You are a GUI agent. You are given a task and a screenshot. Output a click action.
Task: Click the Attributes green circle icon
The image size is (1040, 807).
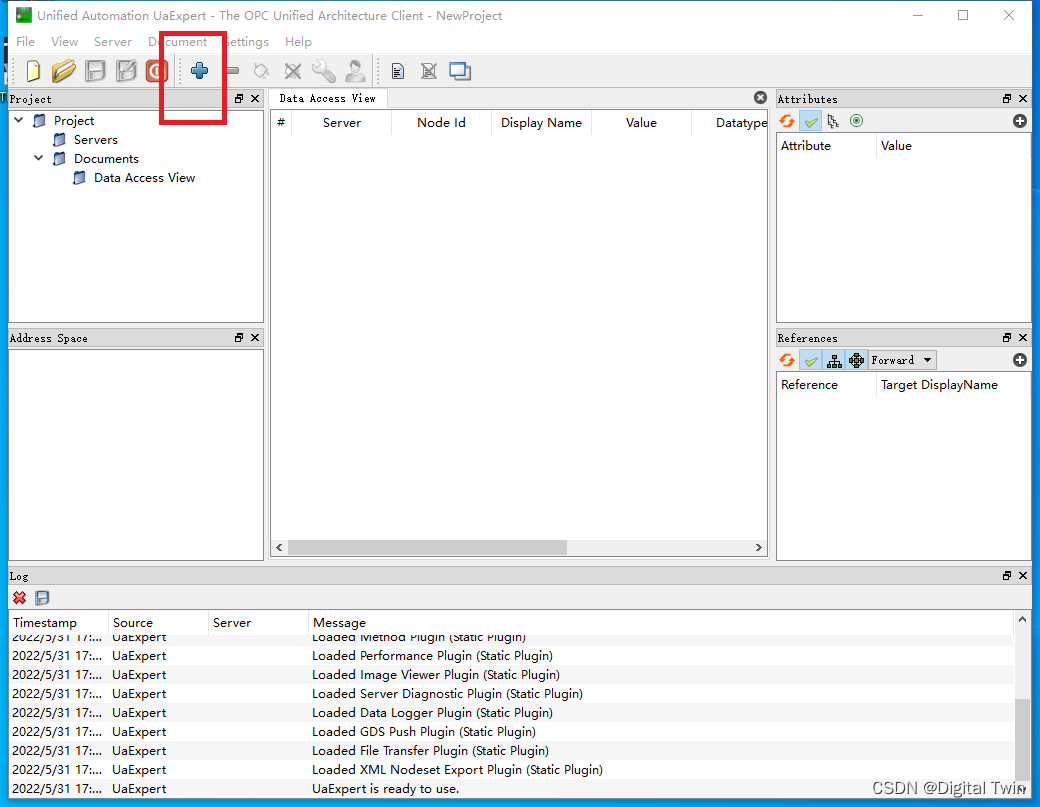tap(856, 121)
